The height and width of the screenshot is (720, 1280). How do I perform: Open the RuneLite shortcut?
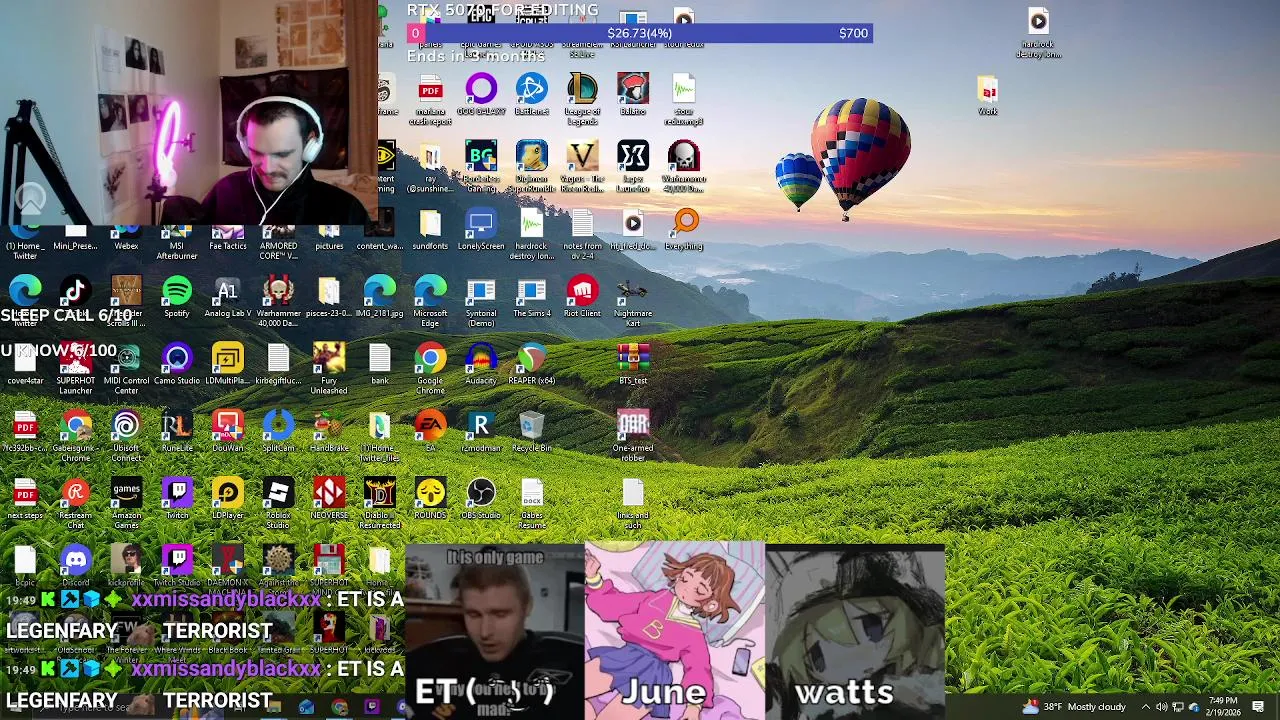click(x=177, y=432)
